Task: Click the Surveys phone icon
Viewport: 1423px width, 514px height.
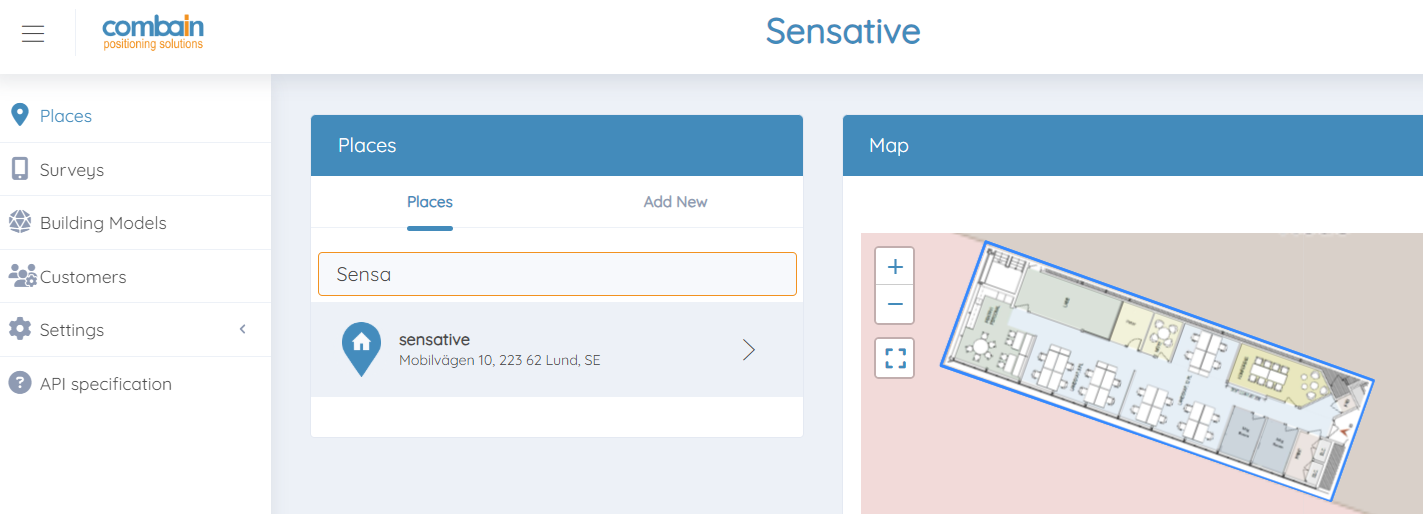Action: (19, 169)
